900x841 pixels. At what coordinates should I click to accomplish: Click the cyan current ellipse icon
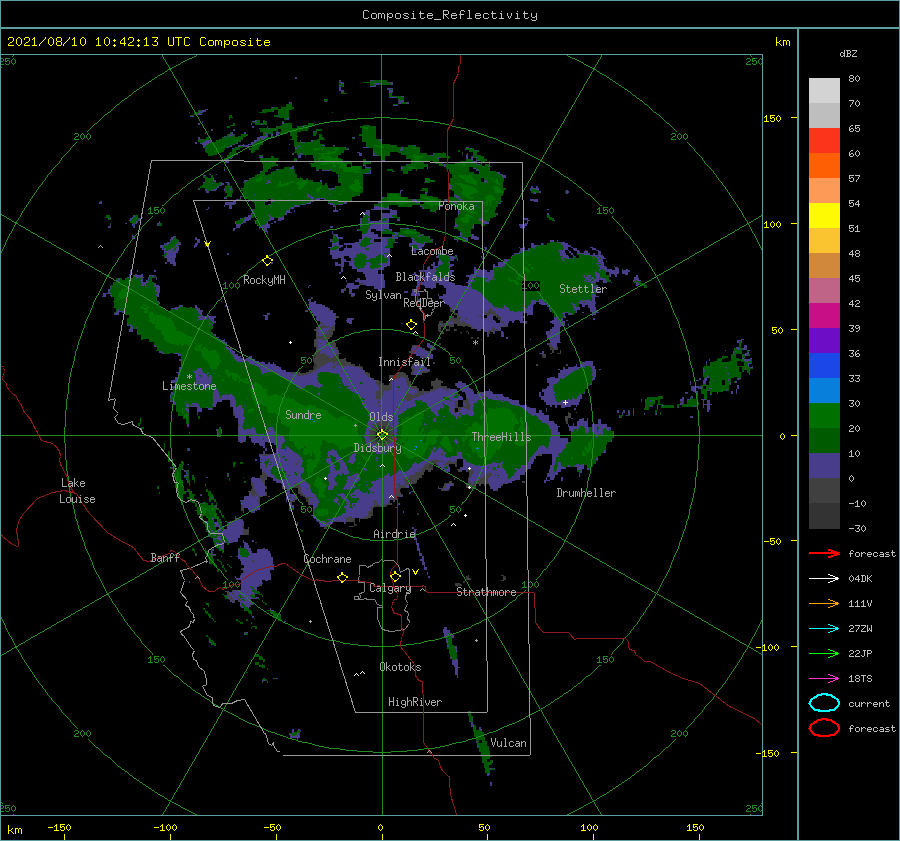824,703
